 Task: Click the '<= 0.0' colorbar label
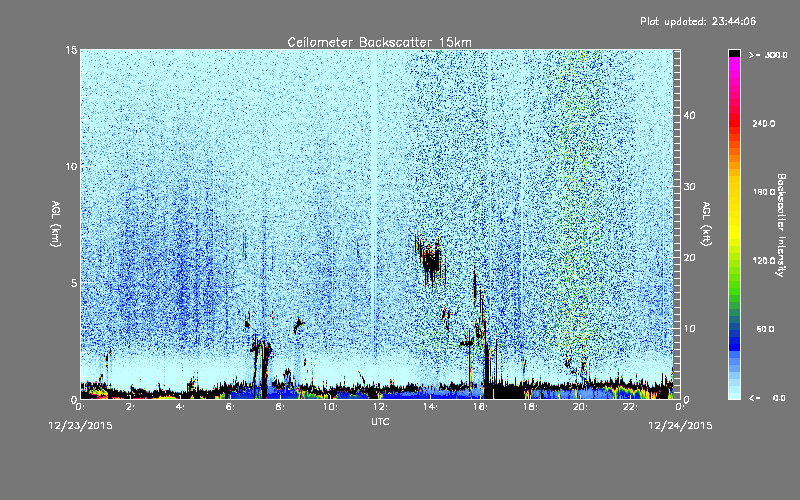coord(767,398)
